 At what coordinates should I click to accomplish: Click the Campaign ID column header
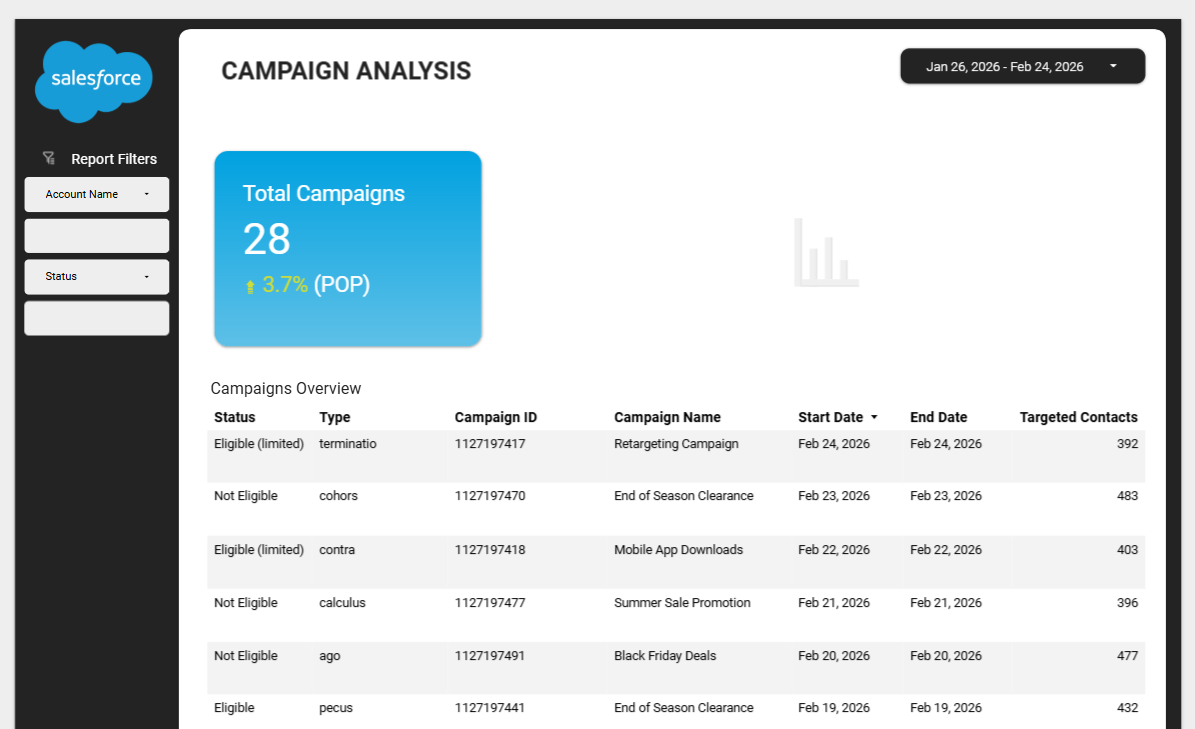496,417
